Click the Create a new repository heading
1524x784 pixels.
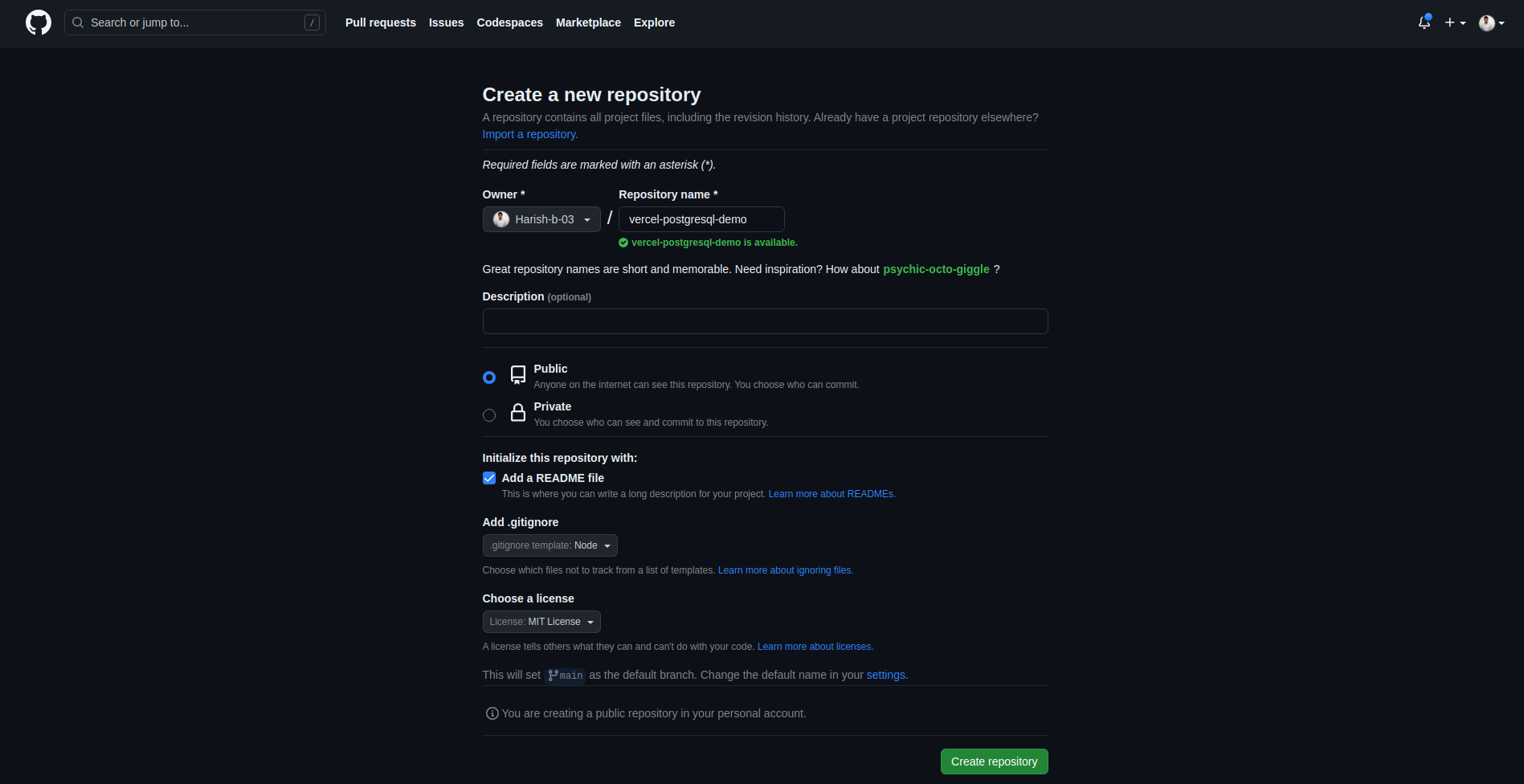(592, 95)
